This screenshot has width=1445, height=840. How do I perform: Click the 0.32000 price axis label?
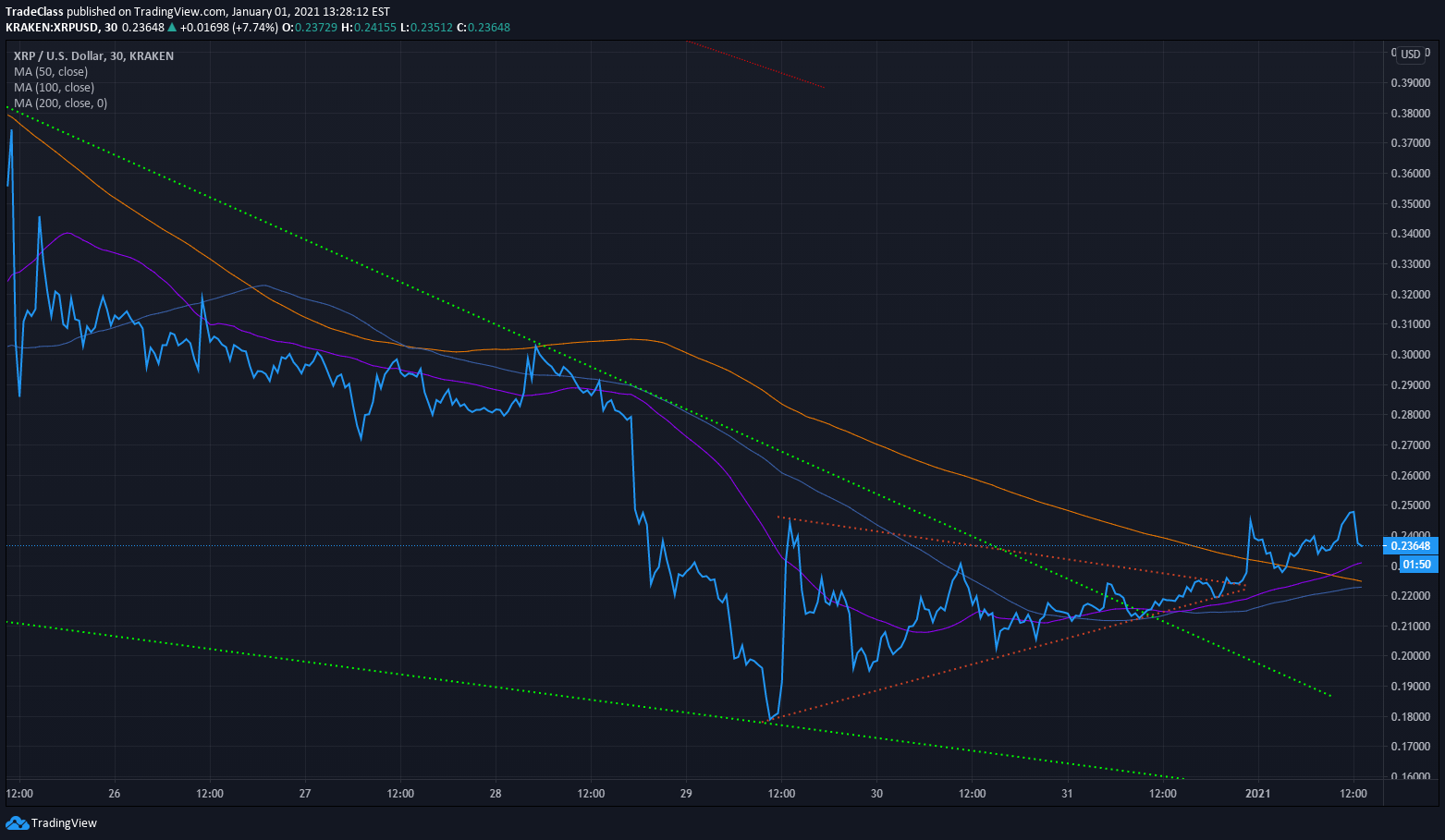tap(1411, 295)
